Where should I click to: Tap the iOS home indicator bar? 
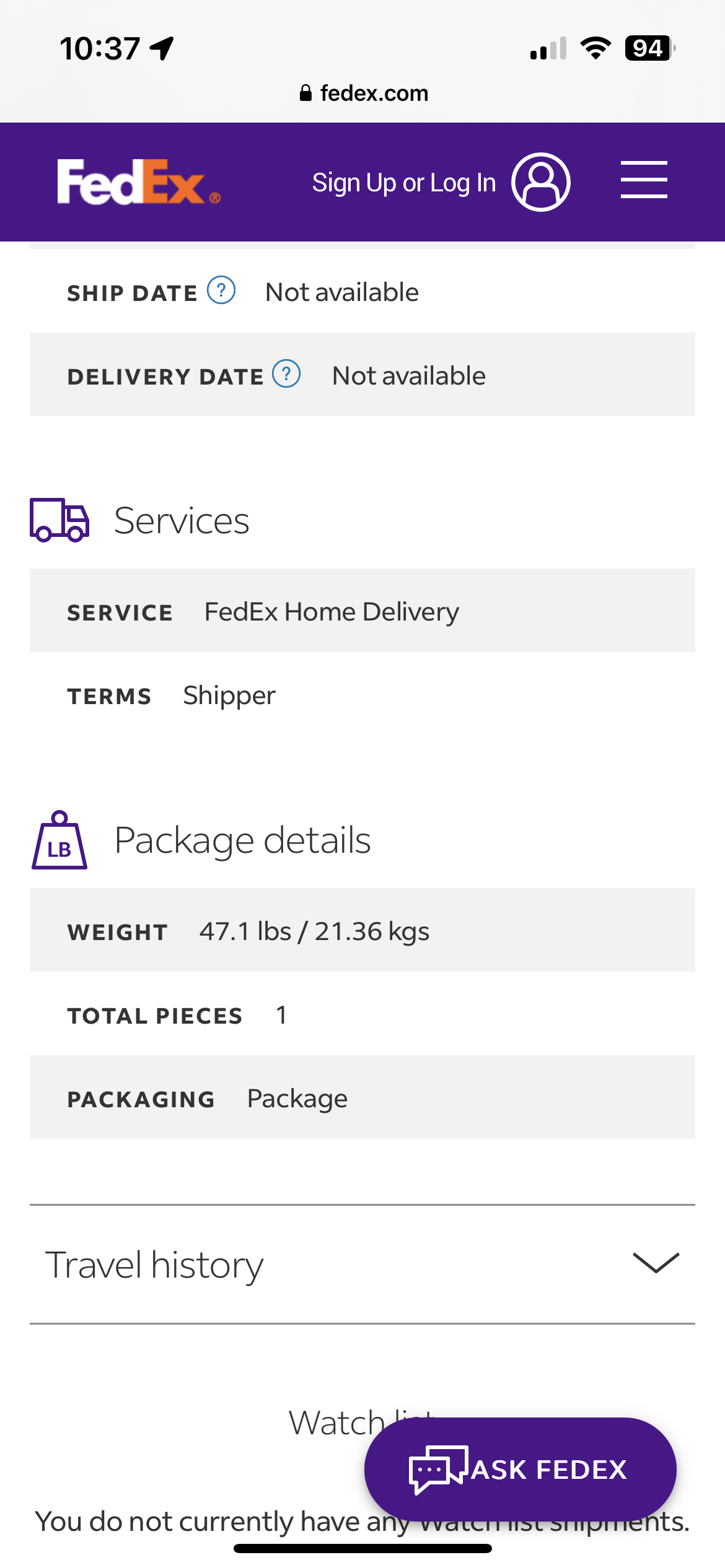click(x=362, y=1548)
